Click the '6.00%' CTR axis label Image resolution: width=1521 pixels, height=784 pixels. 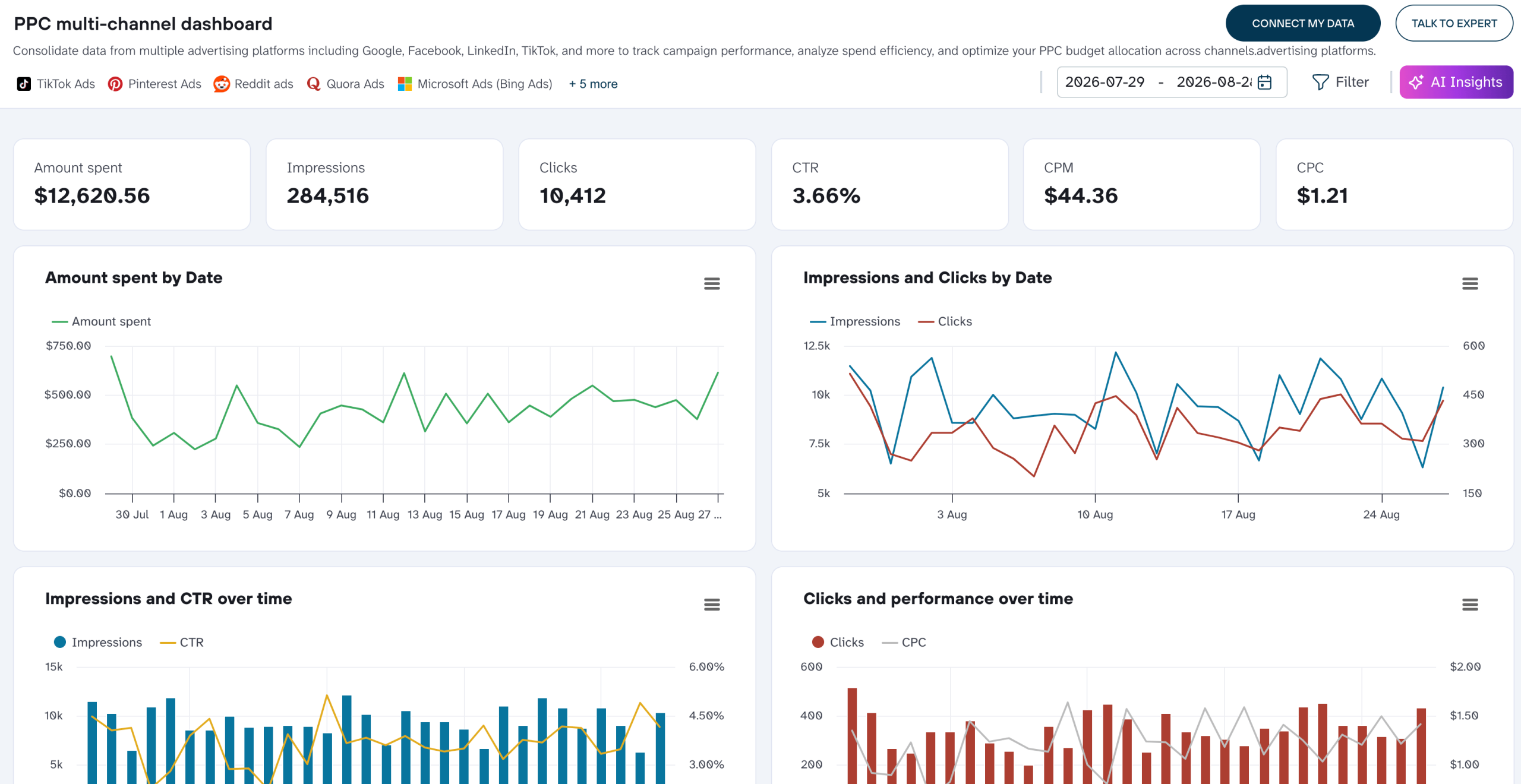point(706,666)
